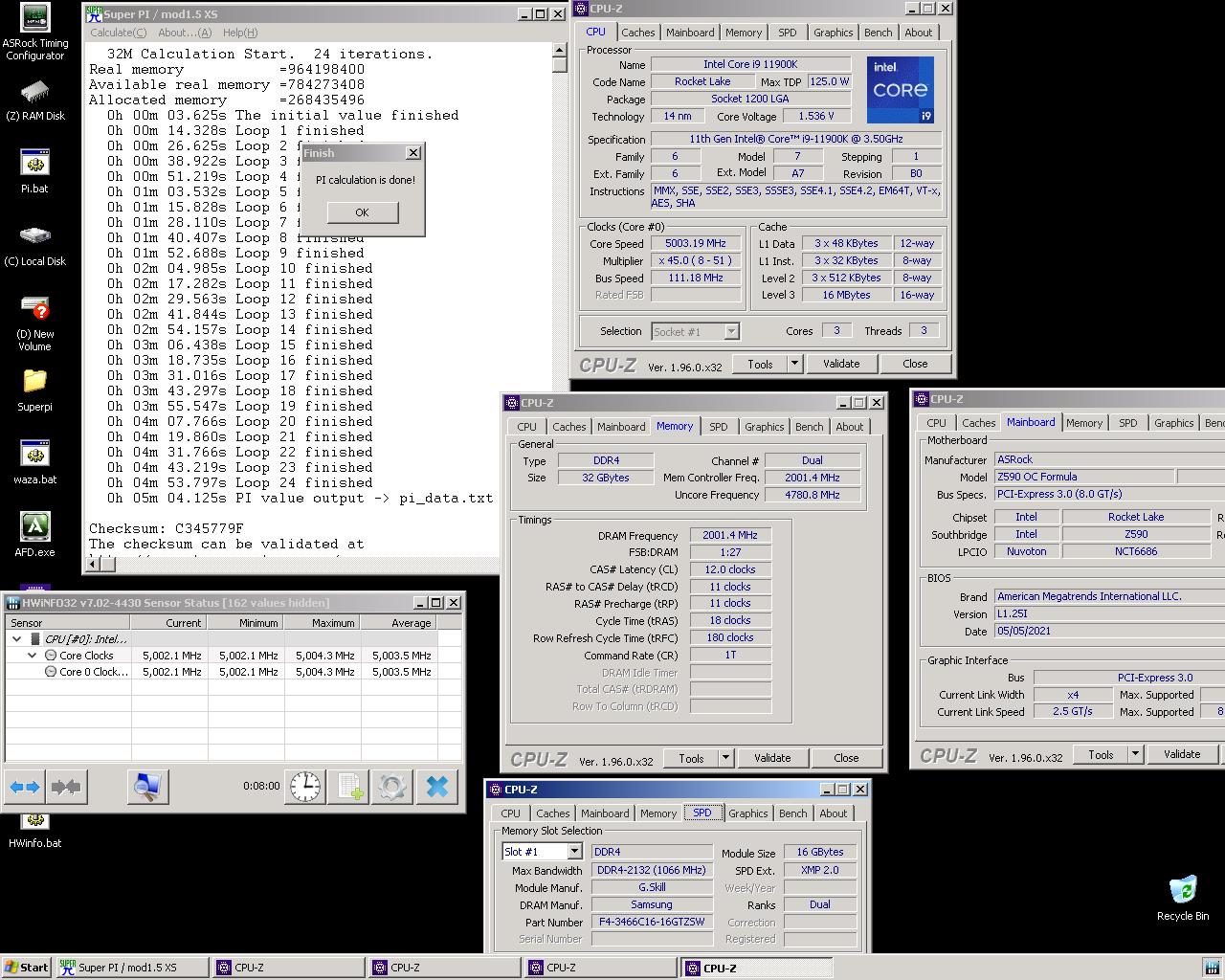Click the HWiNFO blue X close icon
The image size is (1225, 980).
pos(436,787)
